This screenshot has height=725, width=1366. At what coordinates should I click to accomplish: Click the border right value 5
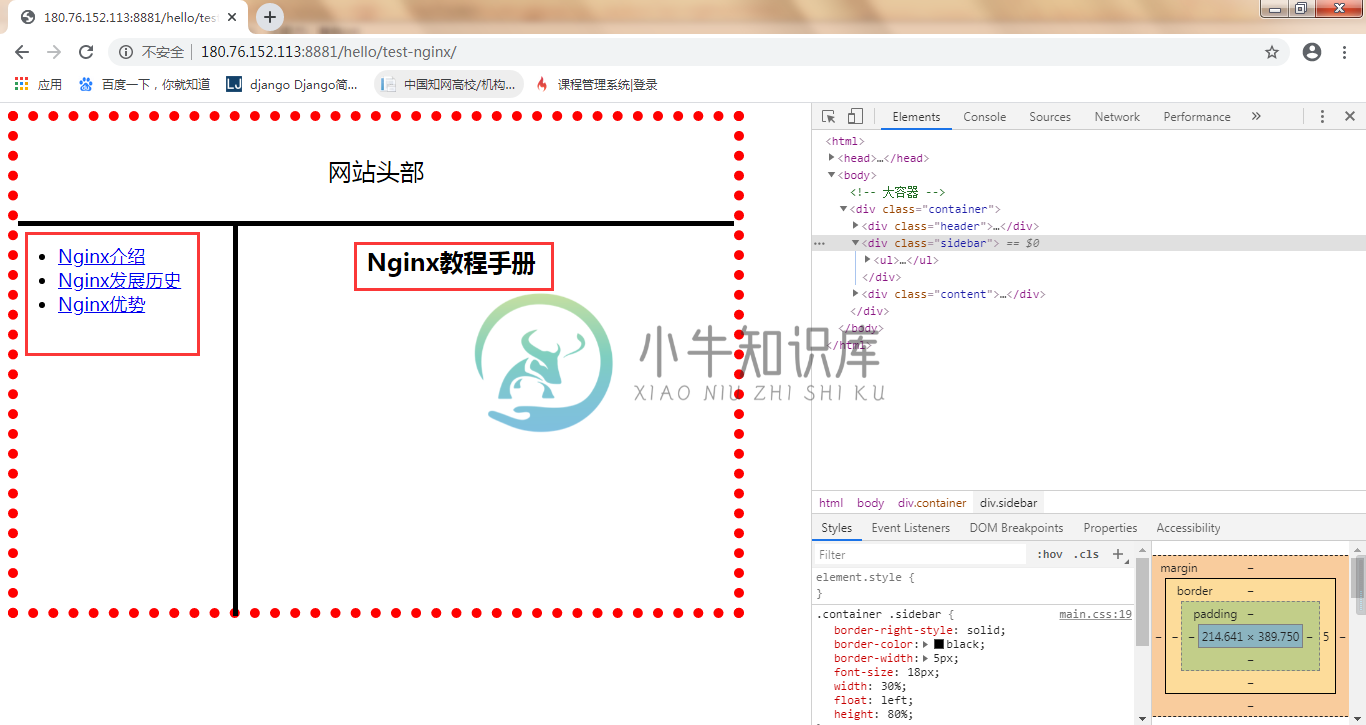click(x=1325, y=637)
